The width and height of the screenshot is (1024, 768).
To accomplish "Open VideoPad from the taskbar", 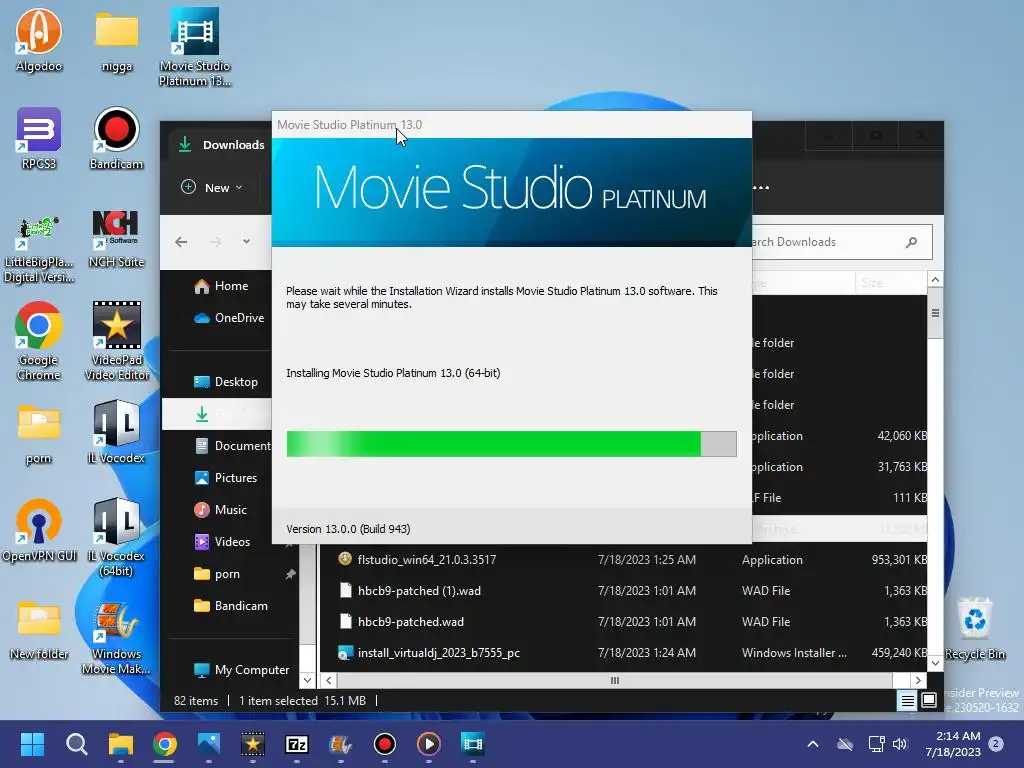I will point(253,744).
